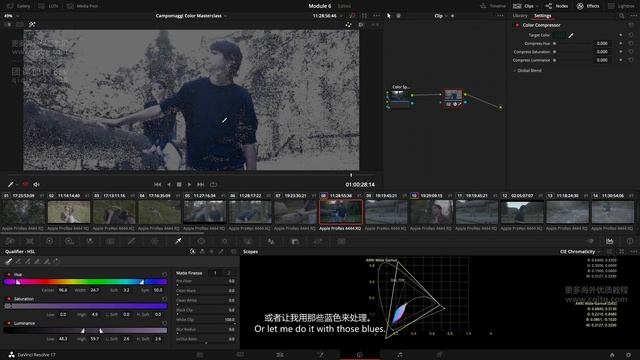Image resolution: width=640 pixels, height=360 pixels.
Task: Toggle the Color Compressor effect on/off
Action: 517,25
